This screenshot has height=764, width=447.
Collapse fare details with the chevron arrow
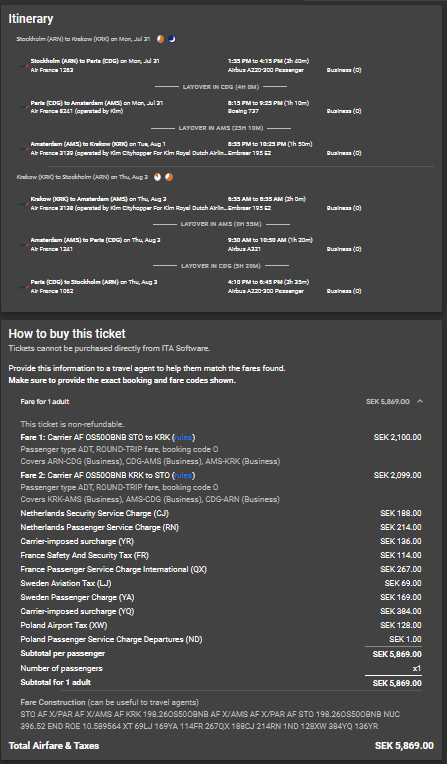420,401
